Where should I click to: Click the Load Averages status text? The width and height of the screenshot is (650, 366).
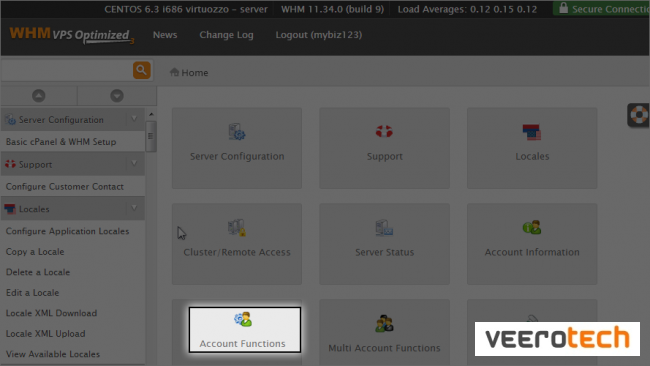tap(467, 9)
